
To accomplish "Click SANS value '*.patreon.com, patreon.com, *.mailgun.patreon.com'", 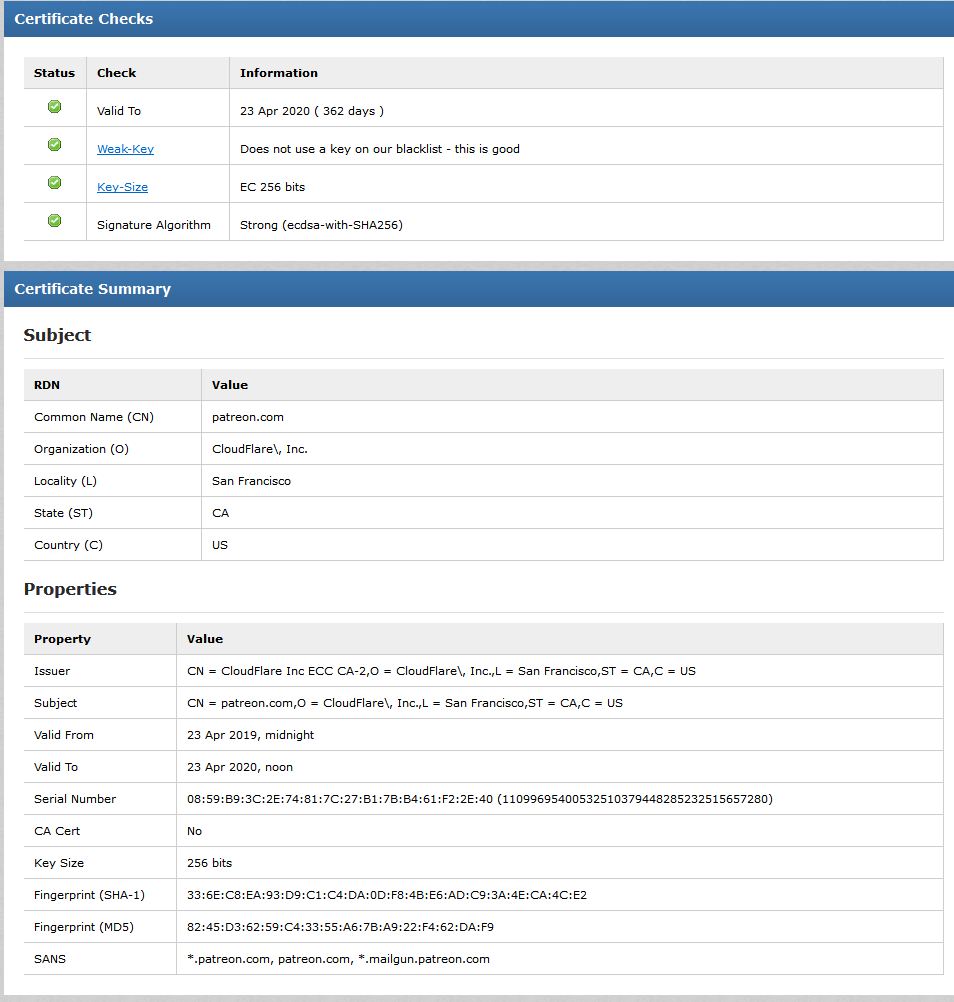I will pyautogui.click(x=339, y=959).
